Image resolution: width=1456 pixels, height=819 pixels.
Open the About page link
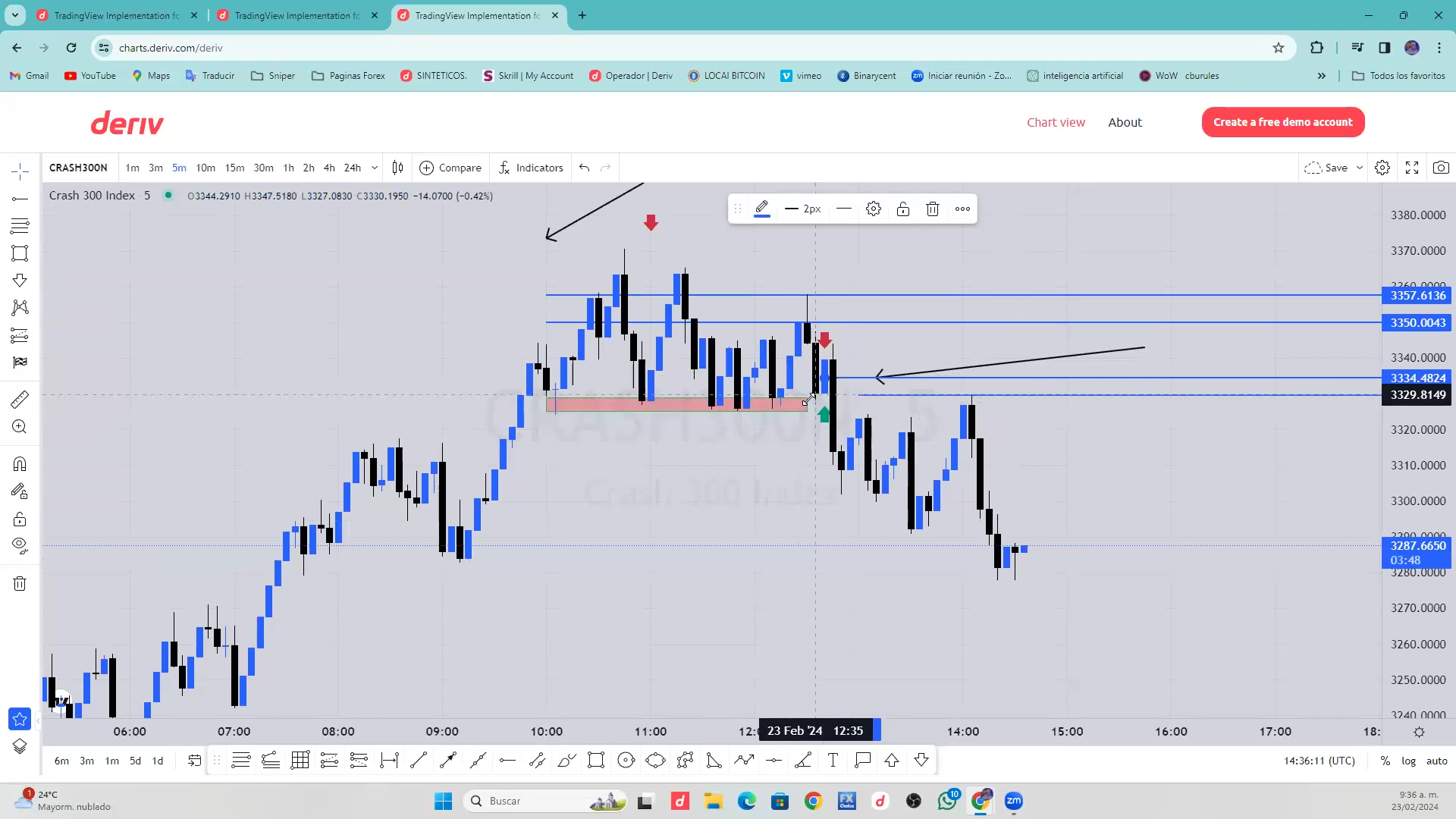pyautogui.click(x=1125, y=122)
